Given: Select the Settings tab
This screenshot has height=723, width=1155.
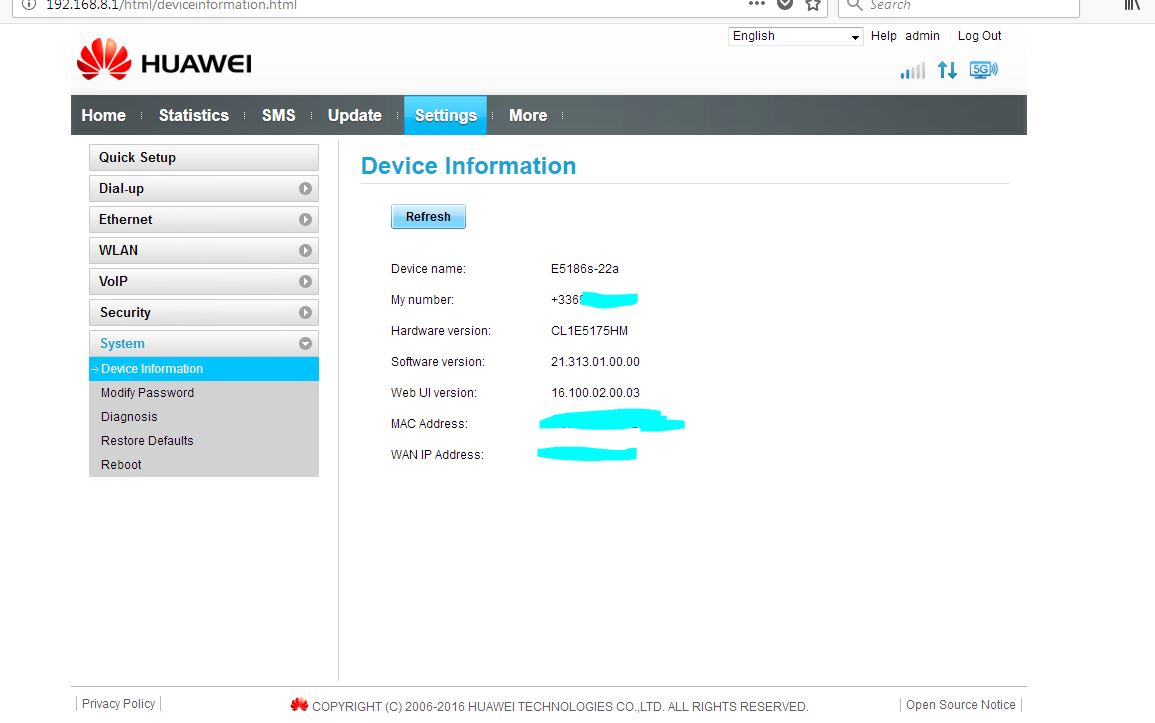Looking at the screenshot, I should coord(446,116).
